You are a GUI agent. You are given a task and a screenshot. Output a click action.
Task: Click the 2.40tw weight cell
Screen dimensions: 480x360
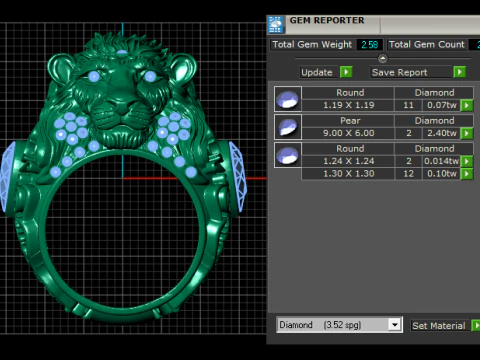tap(441, 133)
